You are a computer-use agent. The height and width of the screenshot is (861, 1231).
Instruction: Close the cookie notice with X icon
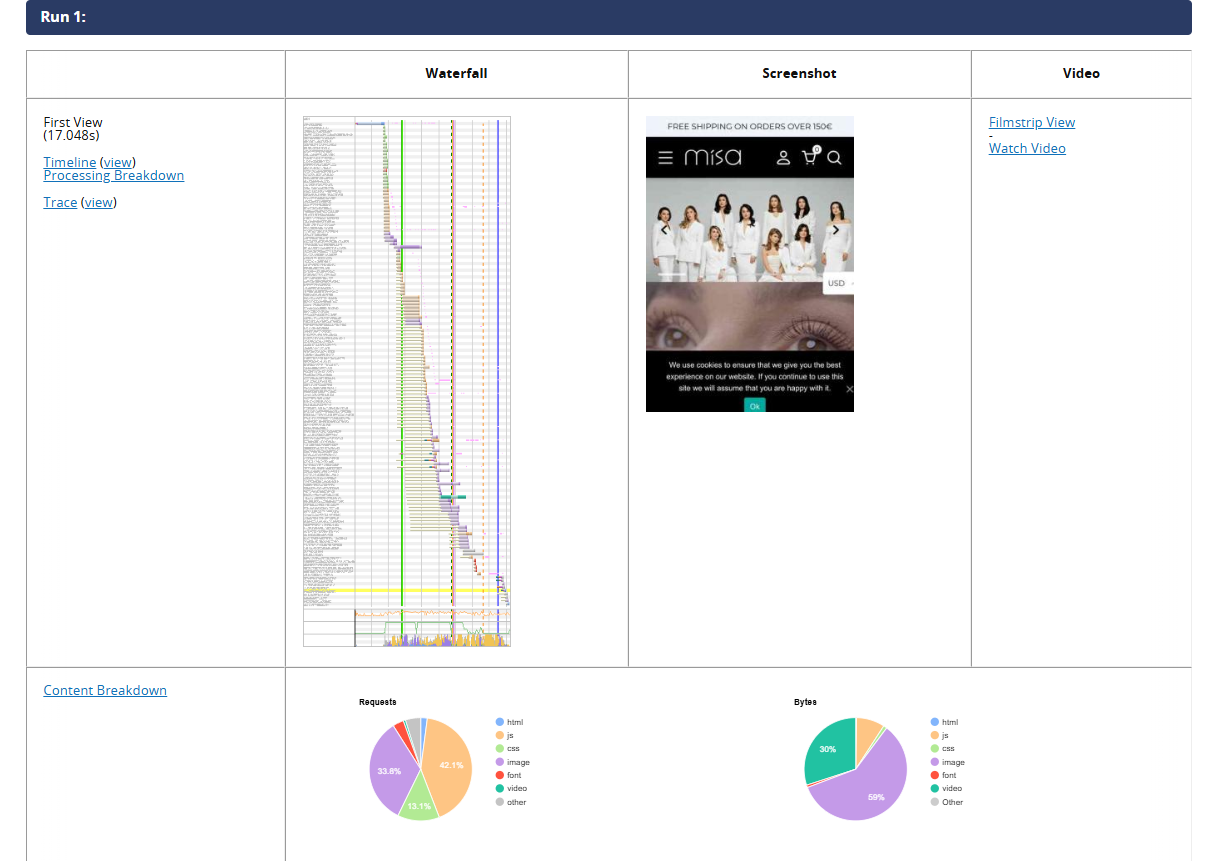tap(849, 389)
